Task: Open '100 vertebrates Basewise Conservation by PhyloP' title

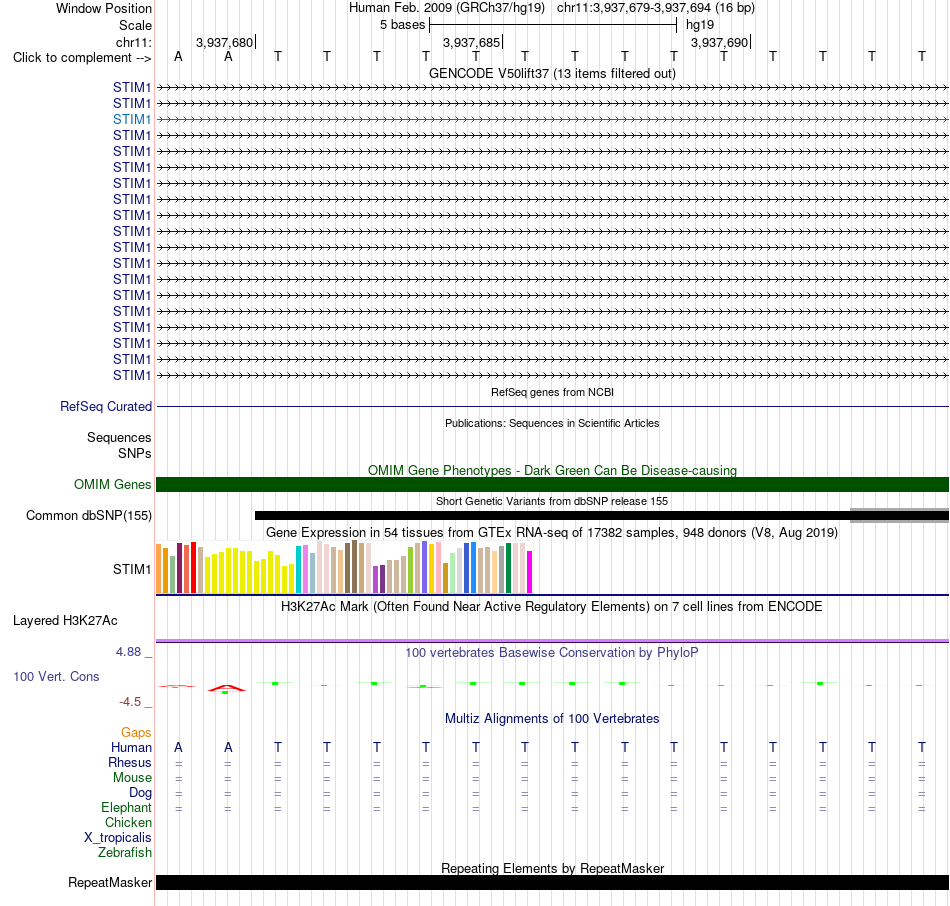Action: (552, 653)
